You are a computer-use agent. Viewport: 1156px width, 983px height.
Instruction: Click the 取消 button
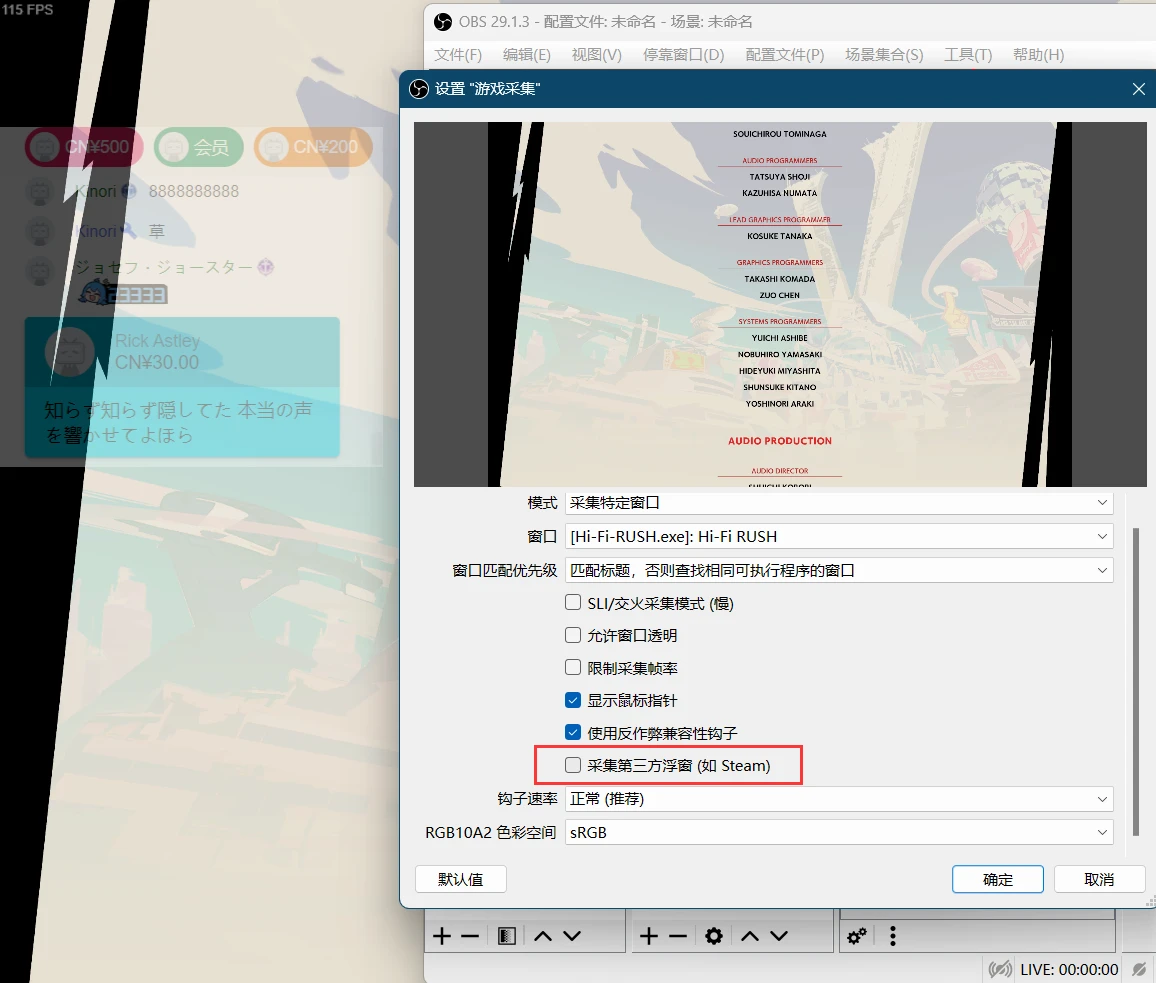(x=1099, y=880)
